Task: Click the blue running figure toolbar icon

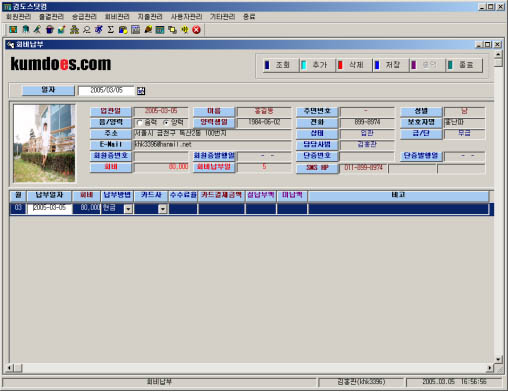Action: [x=99, y=30]
